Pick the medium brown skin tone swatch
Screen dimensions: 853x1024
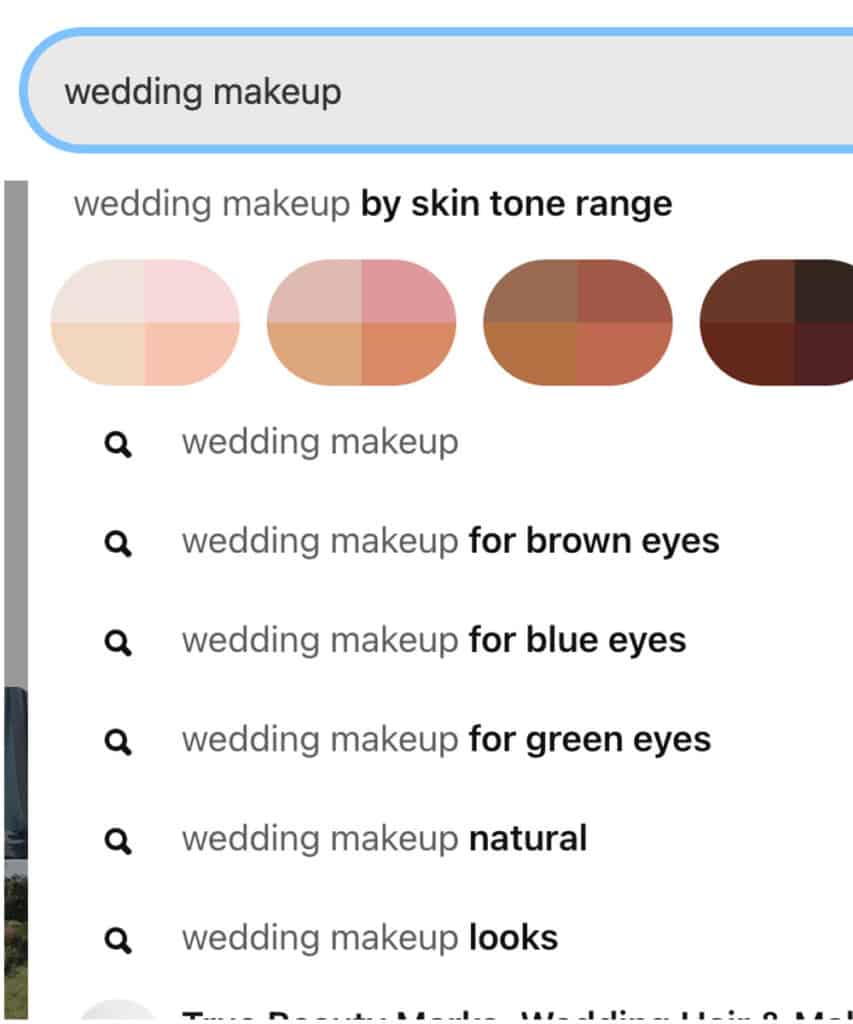[x=577, y=322]
